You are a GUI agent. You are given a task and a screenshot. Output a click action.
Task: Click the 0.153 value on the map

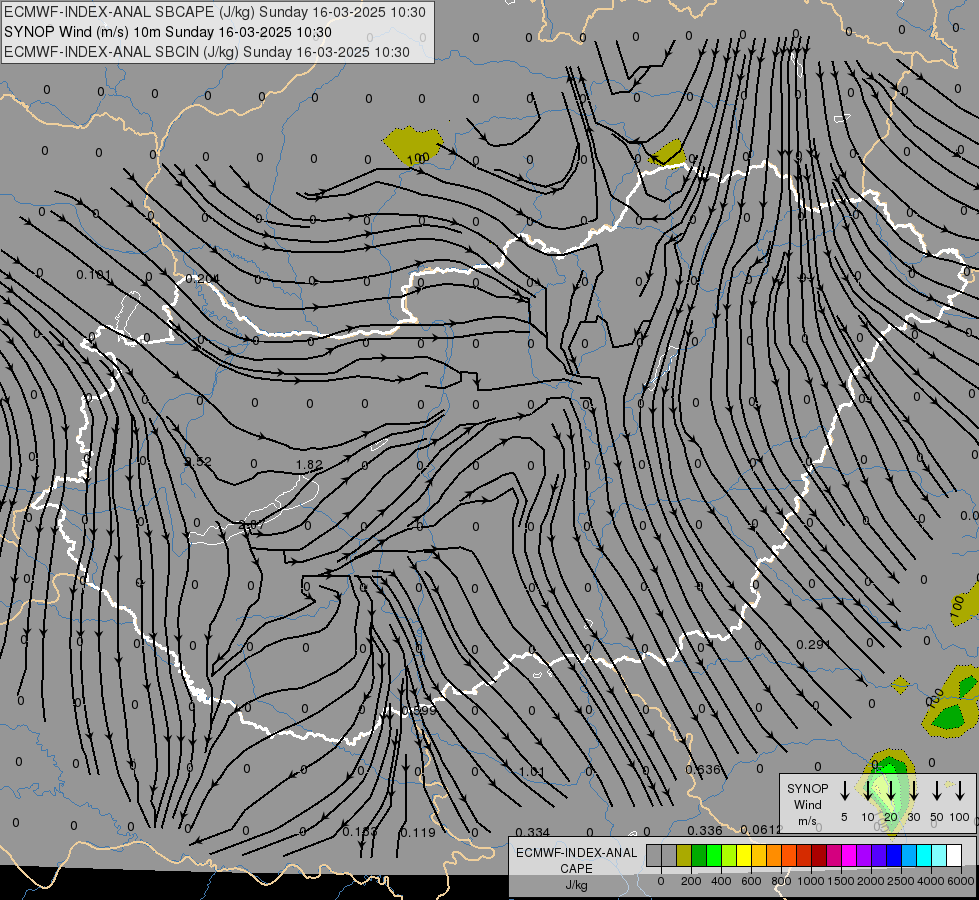click(x=360, y=832)
